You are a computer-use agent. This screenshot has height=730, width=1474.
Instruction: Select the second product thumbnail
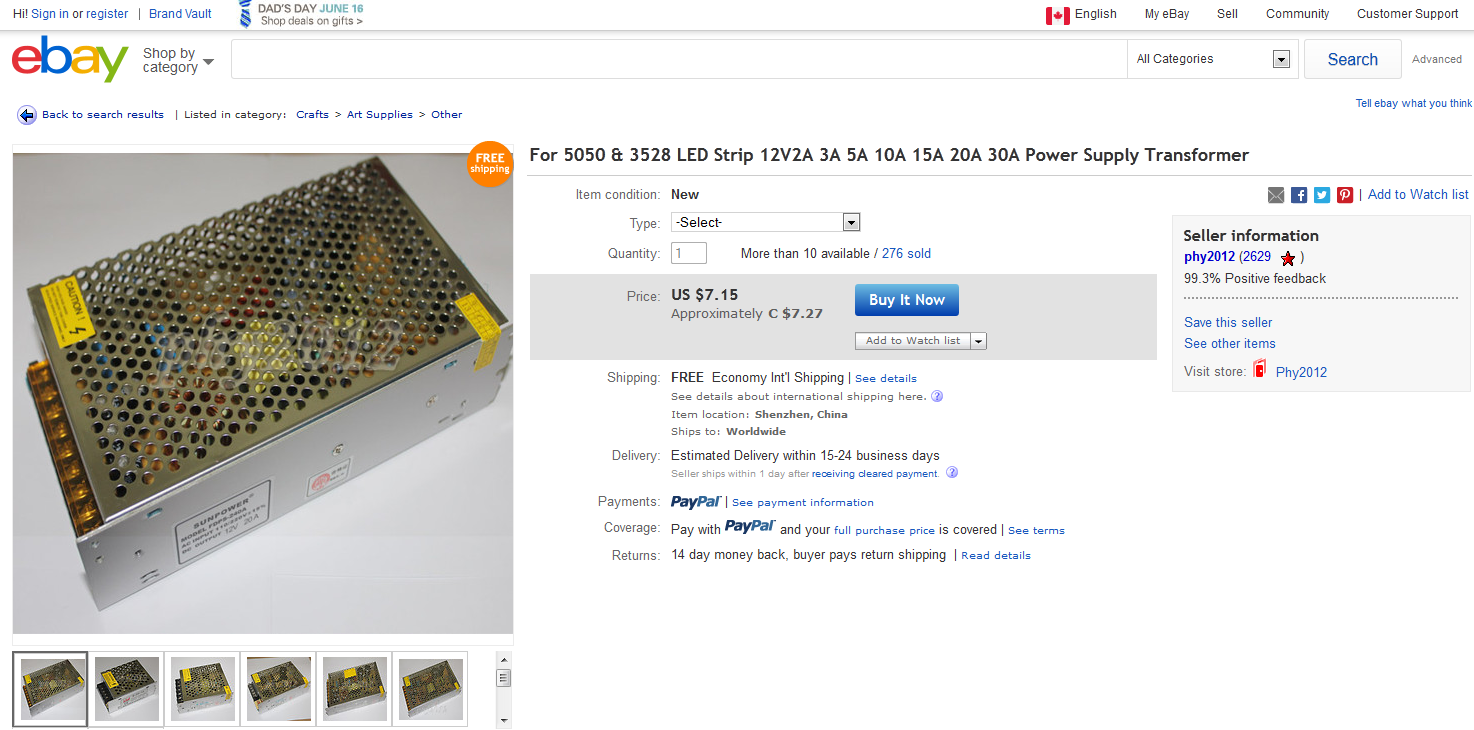tap(127, 688)
